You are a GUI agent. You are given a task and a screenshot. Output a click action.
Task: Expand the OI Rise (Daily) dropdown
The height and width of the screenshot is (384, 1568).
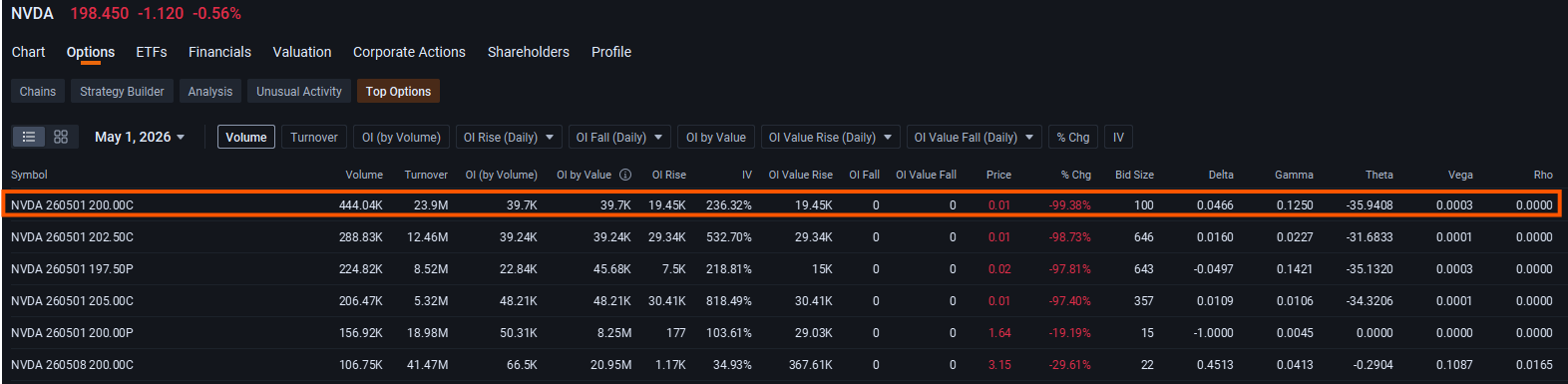509,137
